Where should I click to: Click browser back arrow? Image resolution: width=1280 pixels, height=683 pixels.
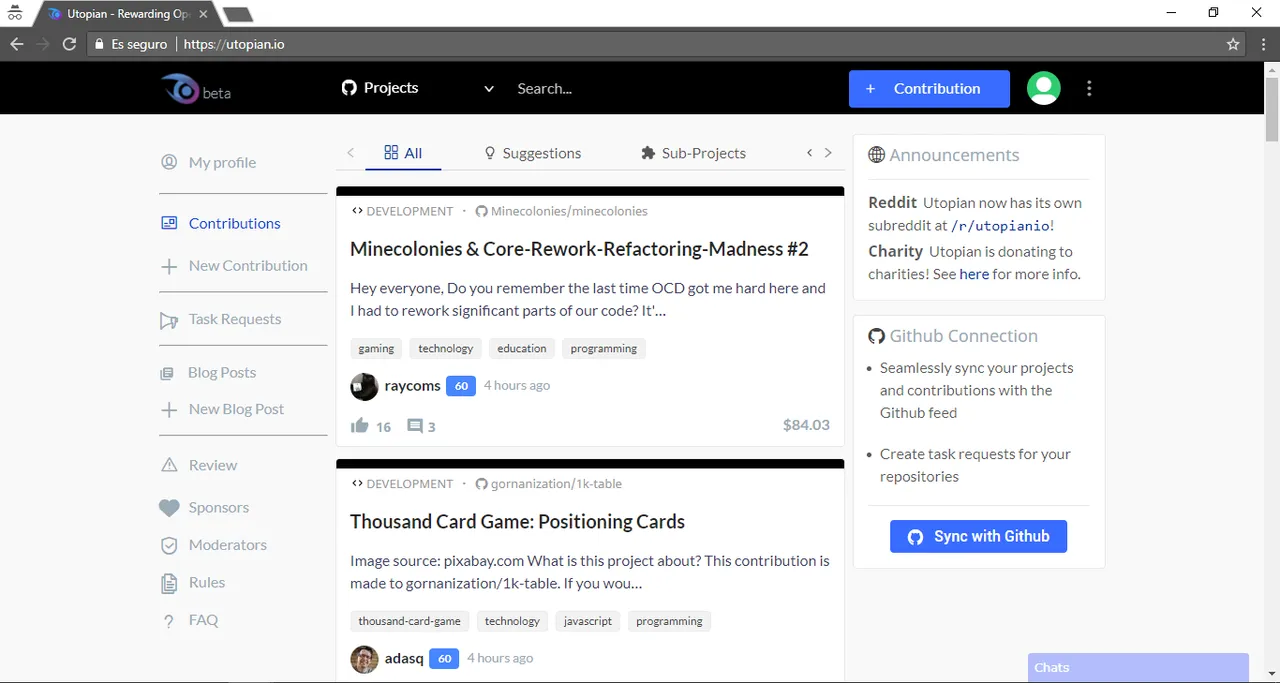16,44
